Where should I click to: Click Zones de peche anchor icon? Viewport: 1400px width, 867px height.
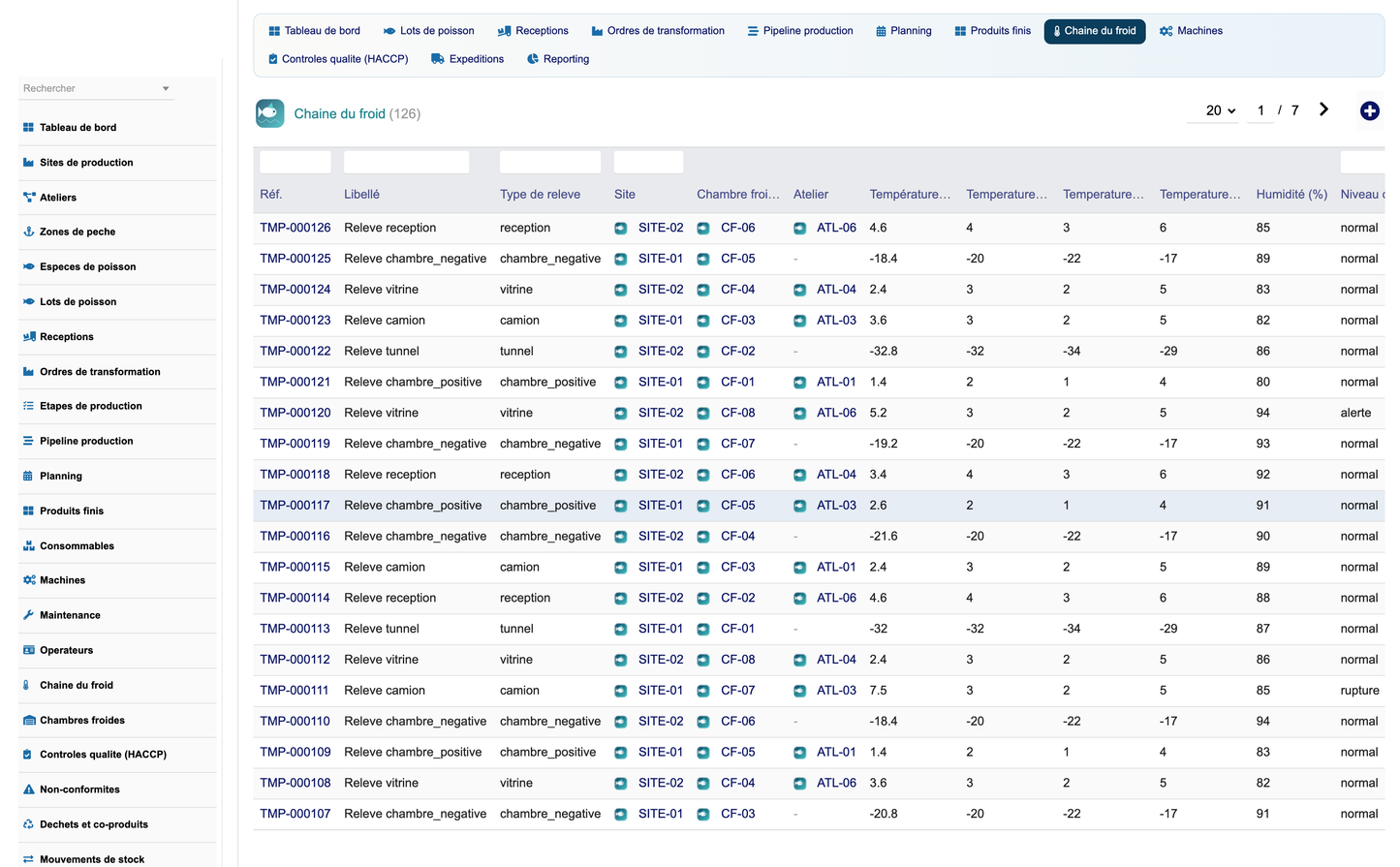tap(29, 232)
